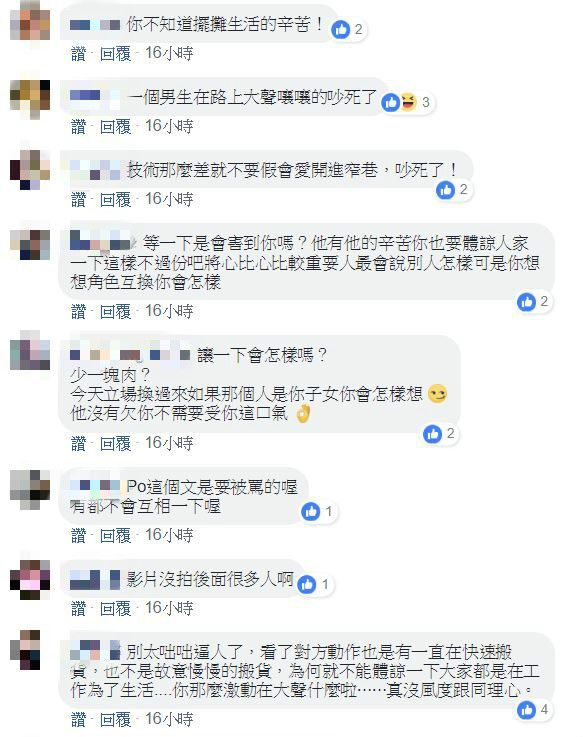Reply to the 別太咄咄逼人了 comment
583x737 pixels.
point(115,719)
